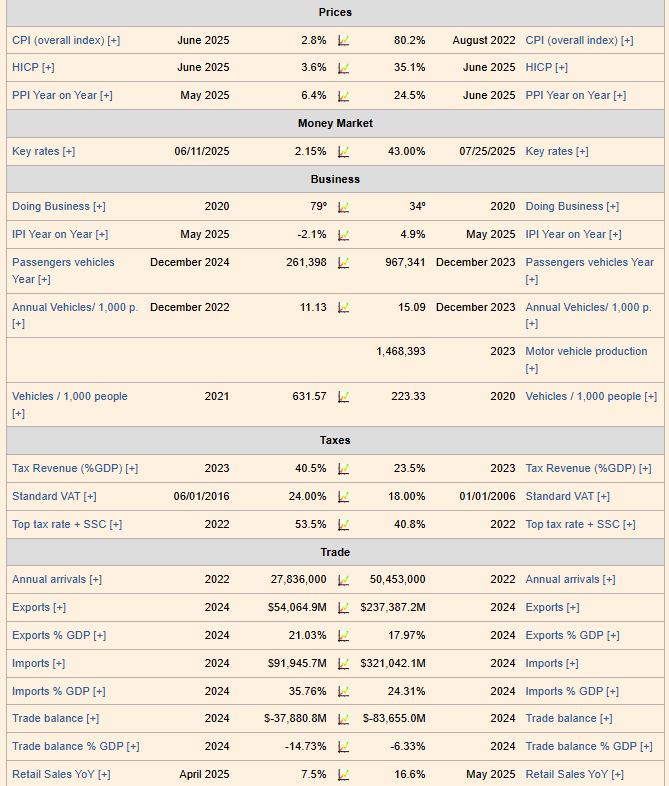Expand the [+] beside left HICP
The width and height of the screenshot is (669, 786).
[x=48, y=68]
